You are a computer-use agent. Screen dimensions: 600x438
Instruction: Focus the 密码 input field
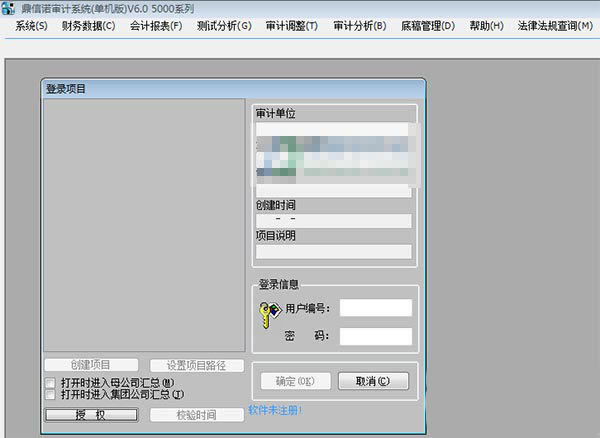pos(375,336)
